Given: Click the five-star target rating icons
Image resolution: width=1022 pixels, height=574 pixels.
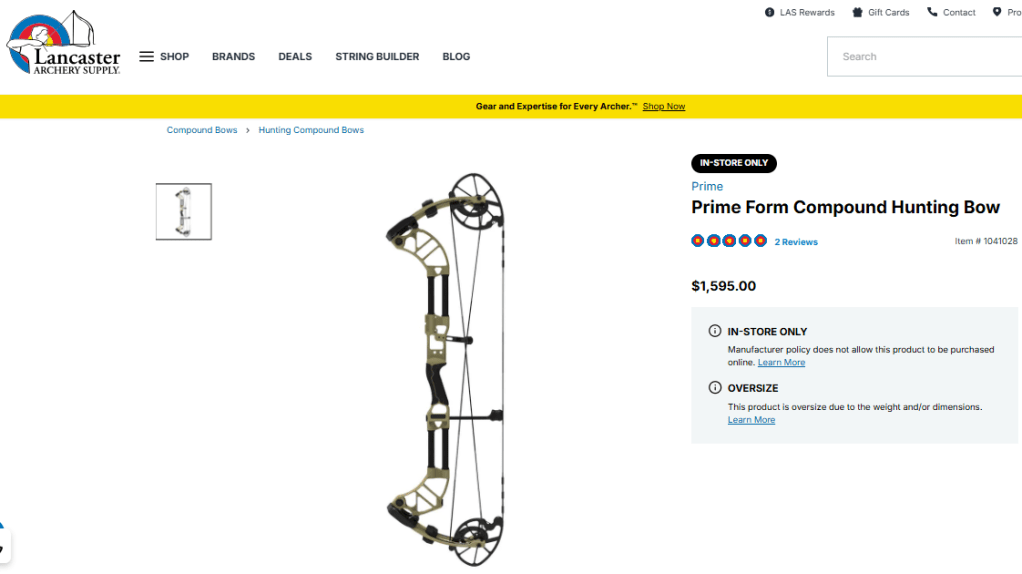Looking at the screenshot, I should pyautogui.click(x=729, y=241).
